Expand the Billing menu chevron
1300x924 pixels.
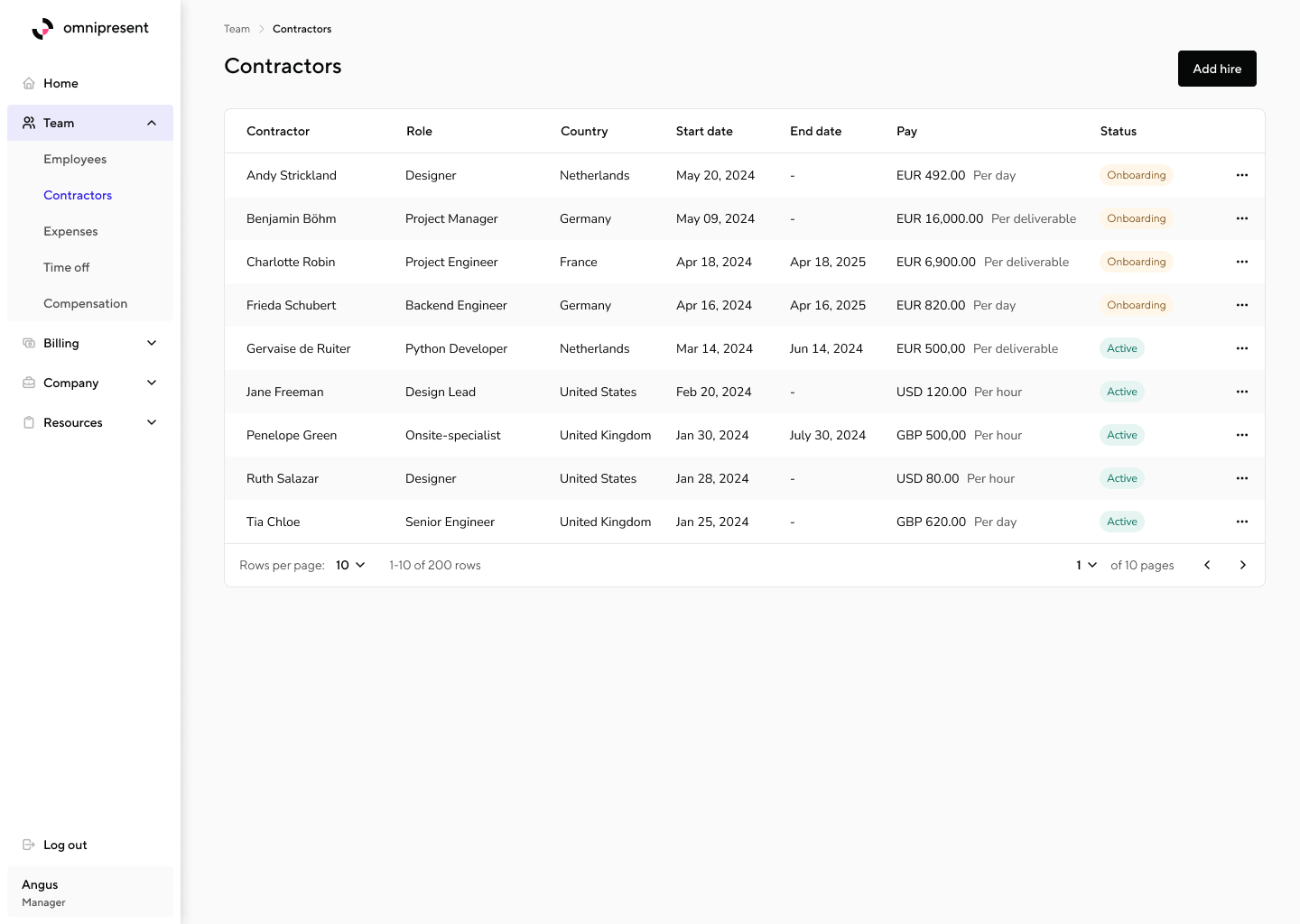[152, 343]
